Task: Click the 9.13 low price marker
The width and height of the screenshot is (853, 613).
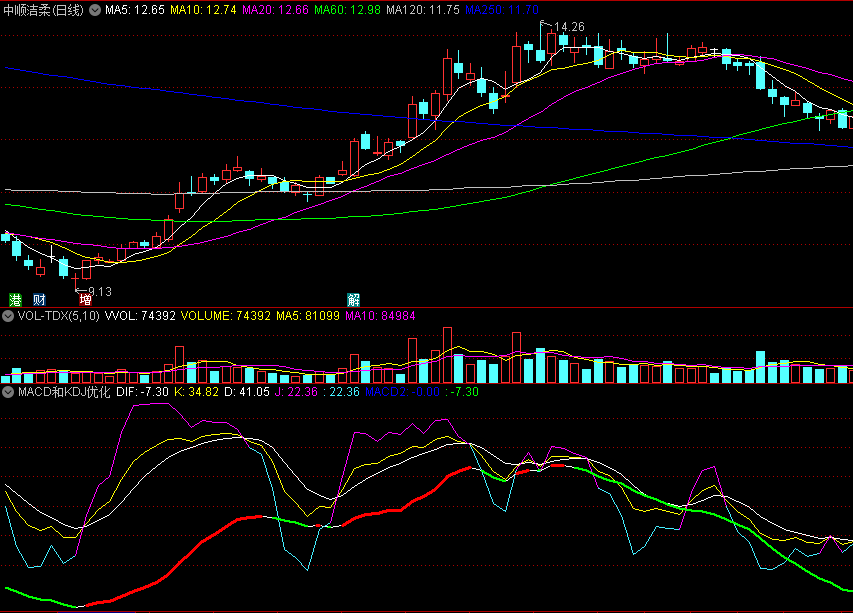Action: point(100,292)
